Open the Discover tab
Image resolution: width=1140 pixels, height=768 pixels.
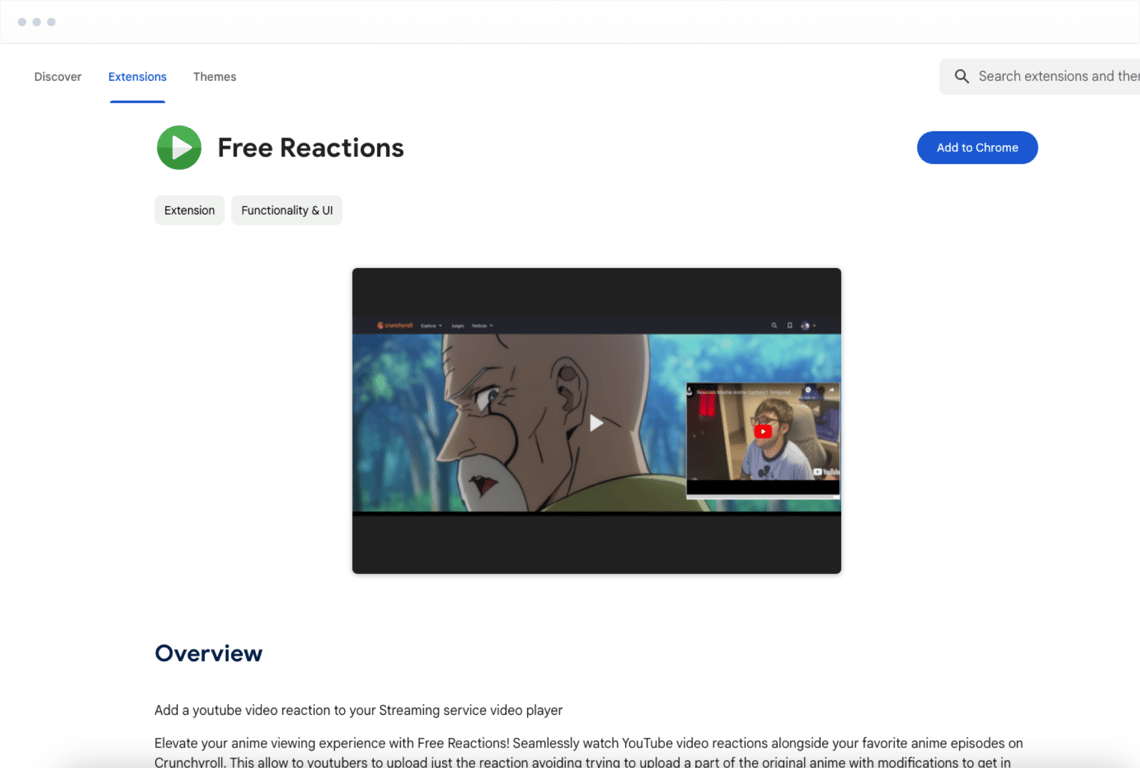coord(57,76)
